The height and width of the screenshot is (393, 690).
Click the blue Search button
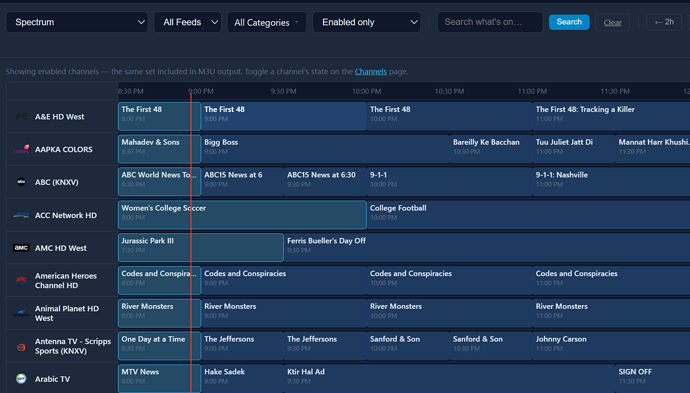[x=569, y=22]
